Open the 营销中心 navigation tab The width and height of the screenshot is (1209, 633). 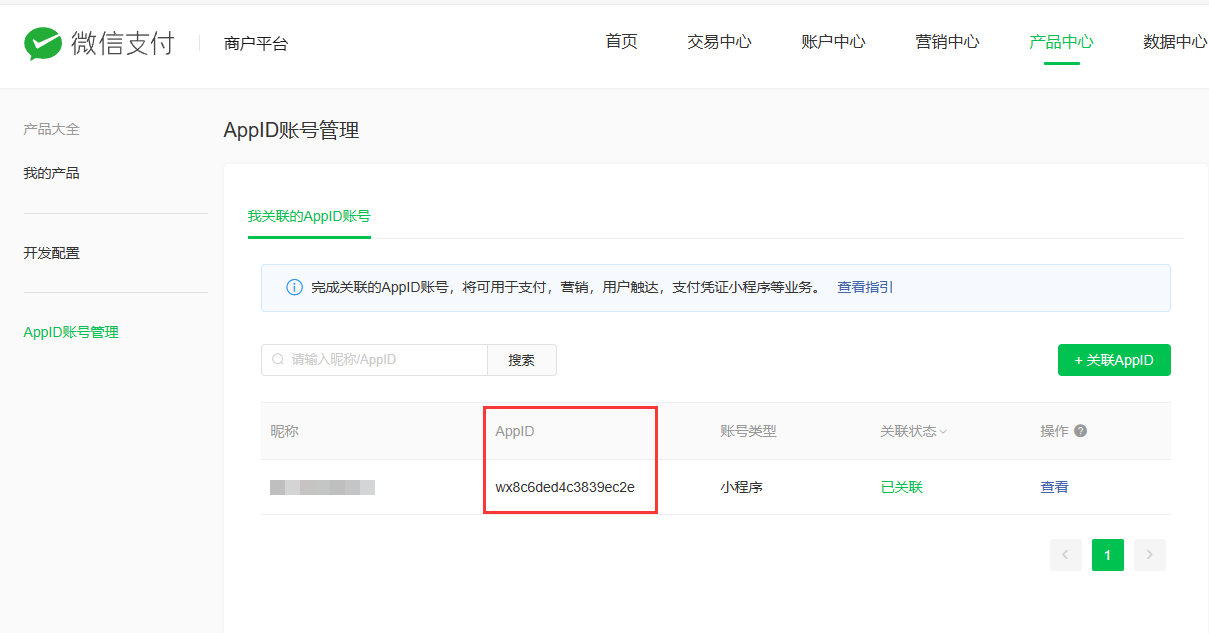point(947,42)
